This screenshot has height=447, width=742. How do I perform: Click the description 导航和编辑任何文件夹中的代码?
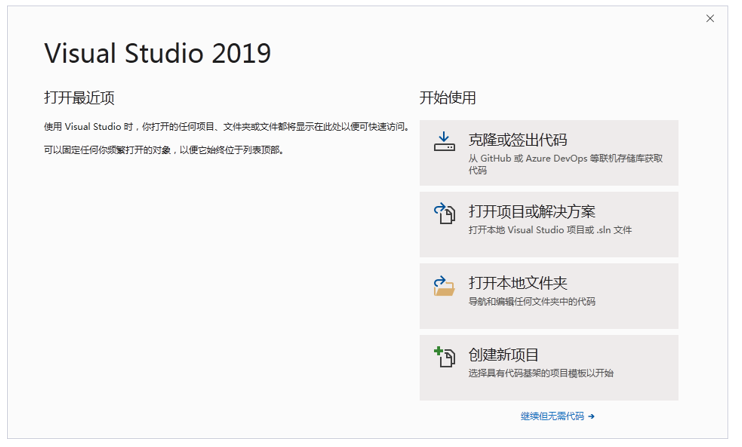click(x=532, y=301)
